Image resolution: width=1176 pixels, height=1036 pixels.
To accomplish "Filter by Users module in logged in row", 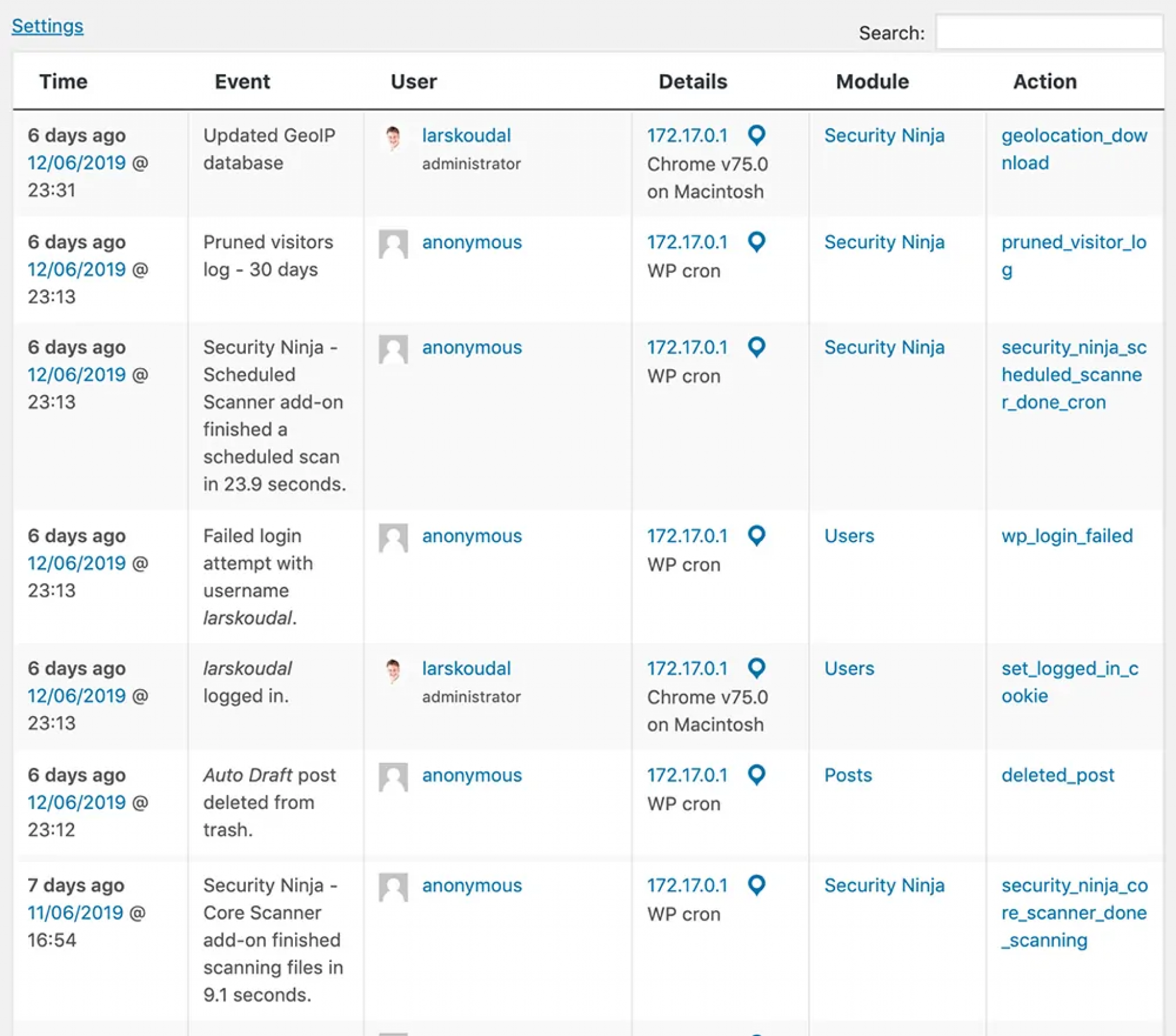I will tap(849, 669).
